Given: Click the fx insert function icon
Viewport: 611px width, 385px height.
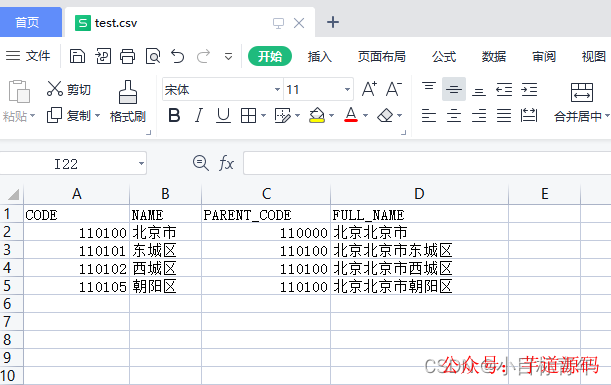Looking at the screenshot, I should tap(226, 163).
